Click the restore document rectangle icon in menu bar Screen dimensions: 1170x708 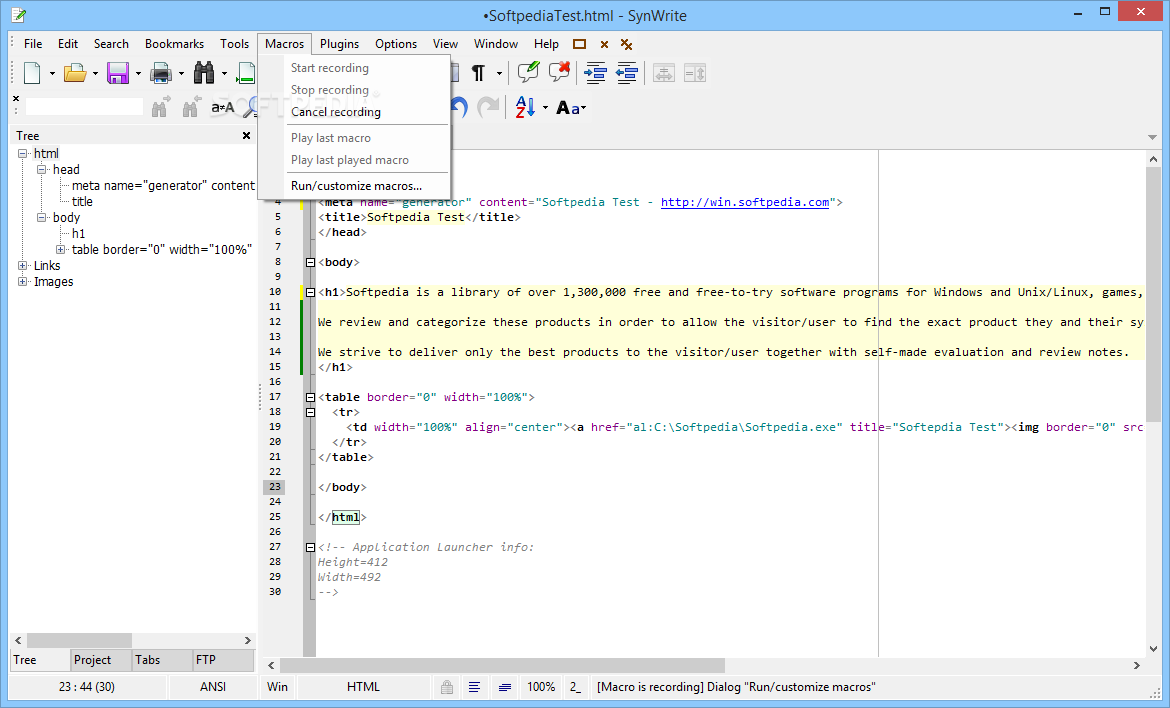tap(580, 44)
